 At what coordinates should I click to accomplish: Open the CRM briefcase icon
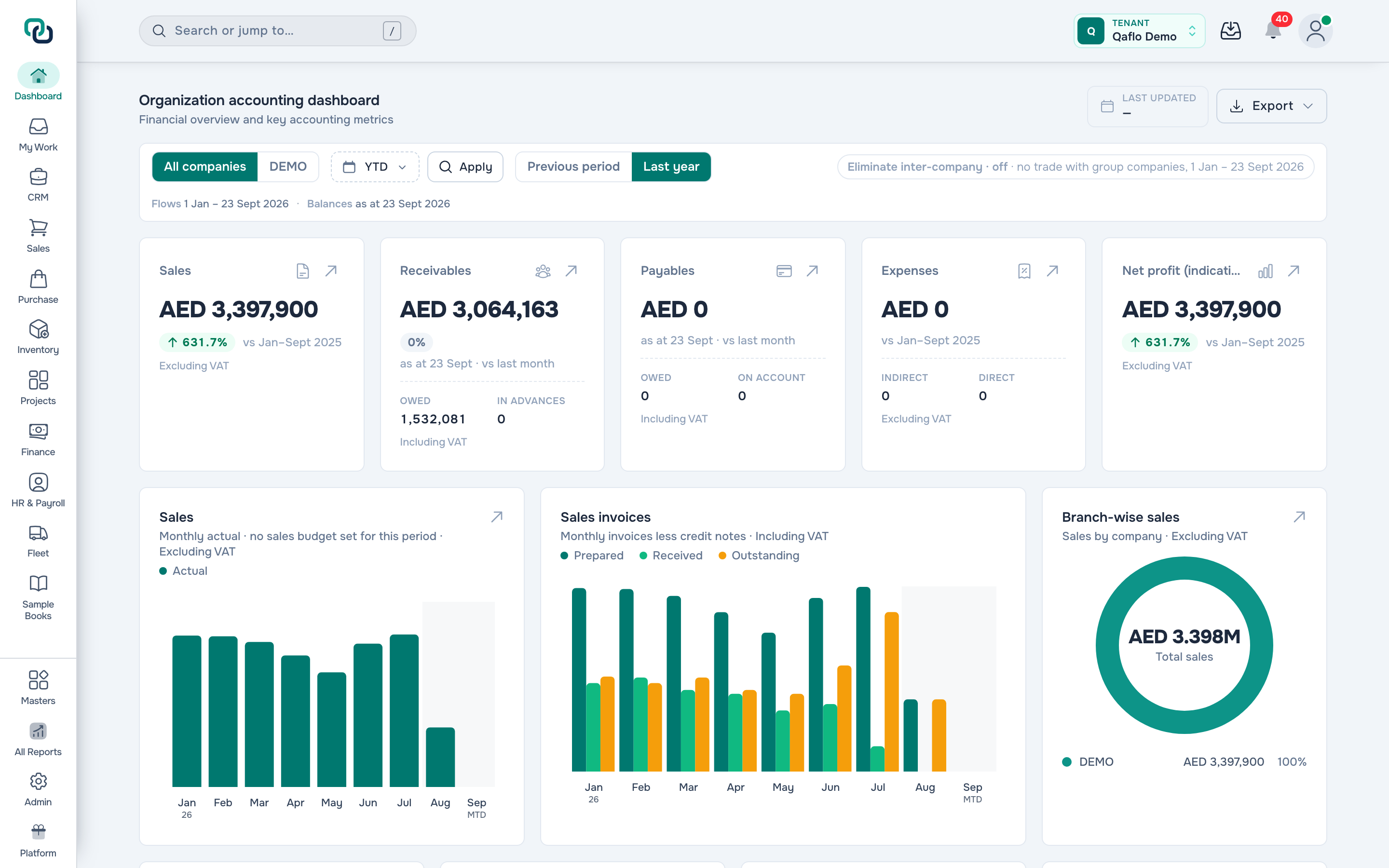pyautogui.click(x=38, y=177)
